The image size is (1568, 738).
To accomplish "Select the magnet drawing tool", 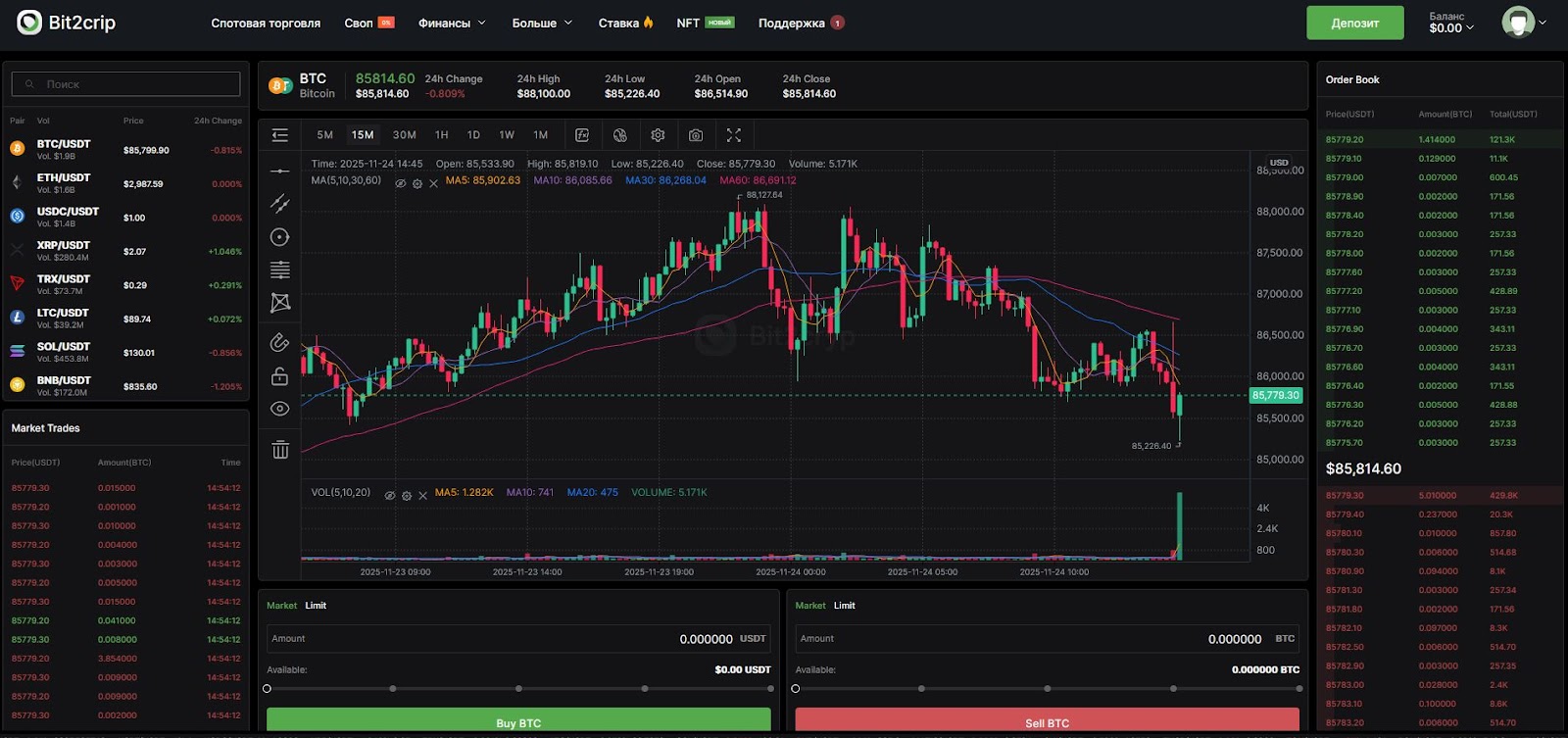I will click(x=280, y=342).
